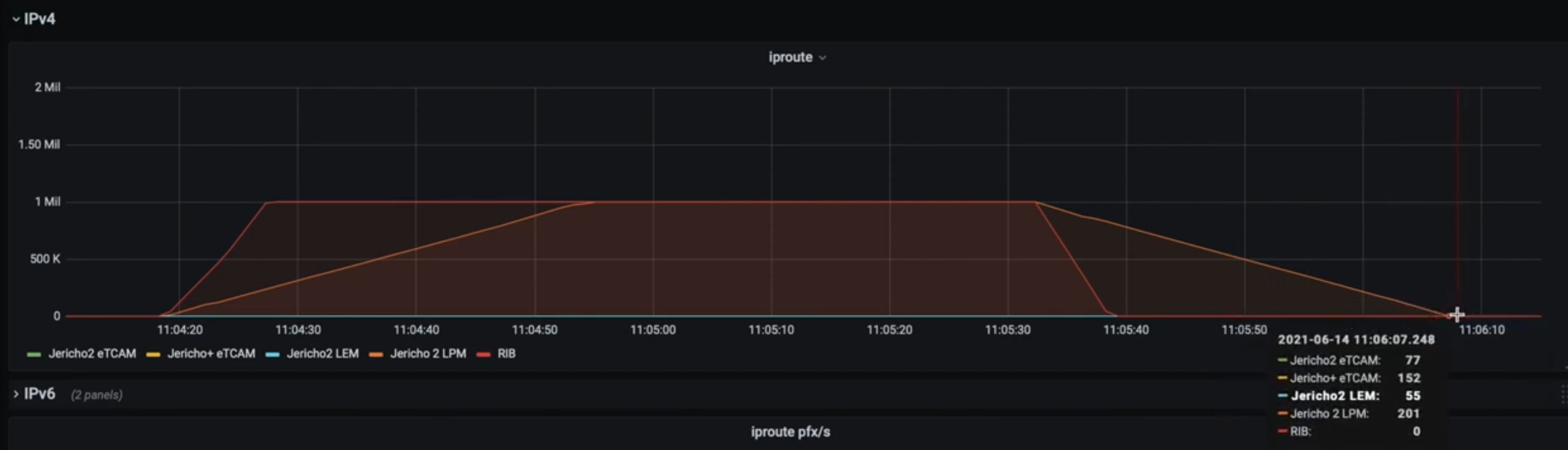Click the green Jericho2 eTCAM legend color
1568x450 pixels.
[x=34, y=355]
